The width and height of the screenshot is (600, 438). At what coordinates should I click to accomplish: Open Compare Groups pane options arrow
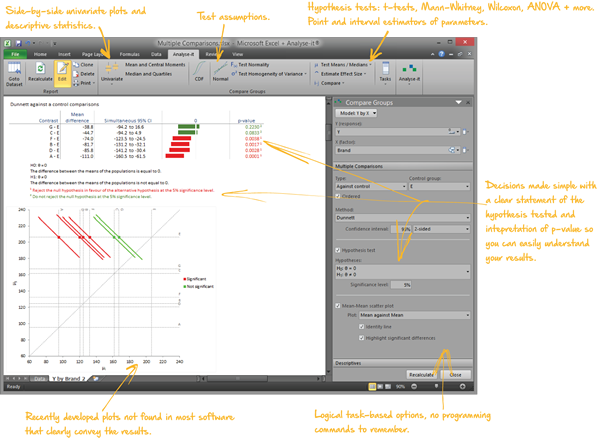pyautogui.click(x=458, y=103)
